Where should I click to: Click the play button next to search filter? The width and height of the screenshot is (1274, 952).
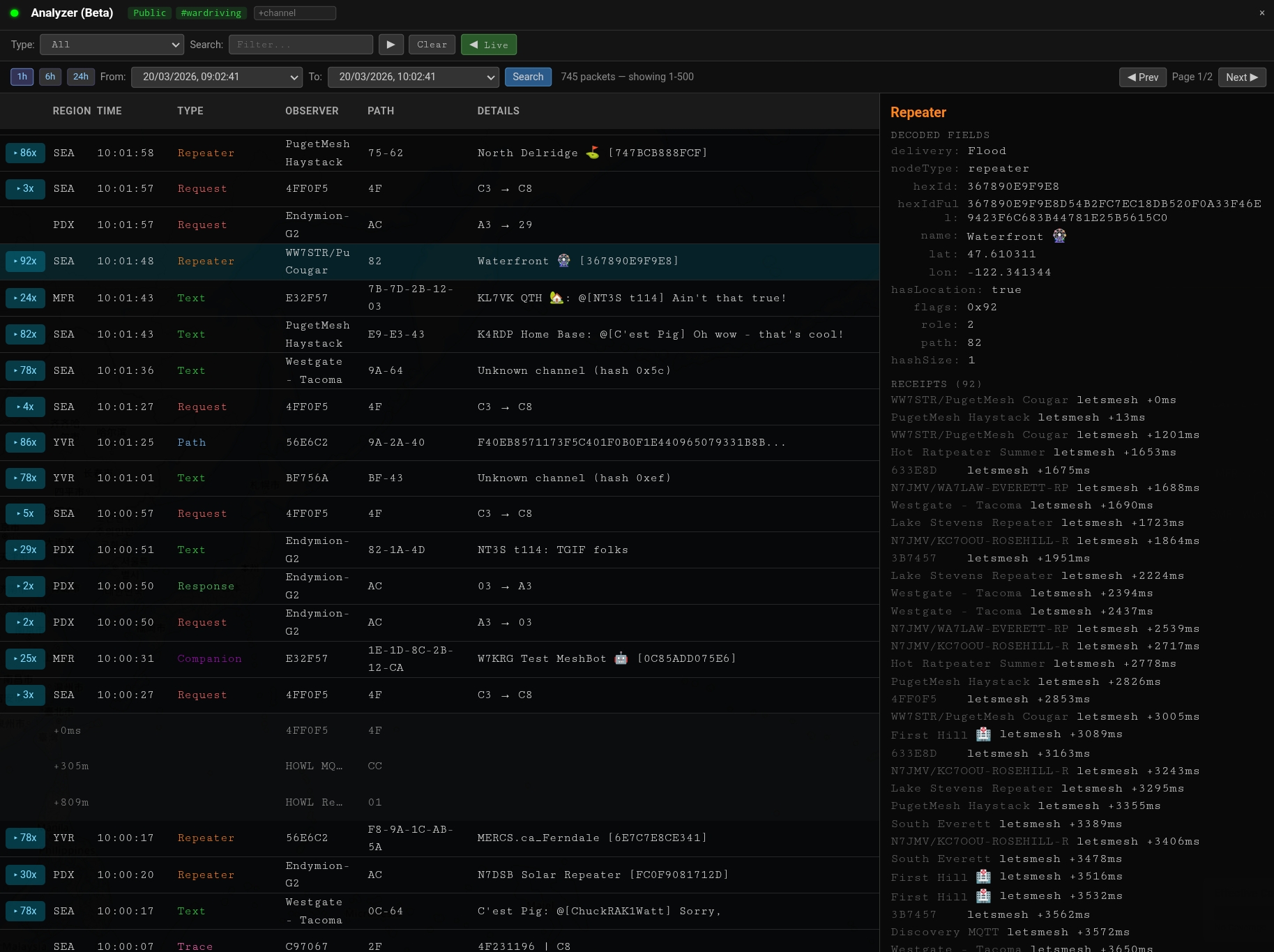pos(390,45)
